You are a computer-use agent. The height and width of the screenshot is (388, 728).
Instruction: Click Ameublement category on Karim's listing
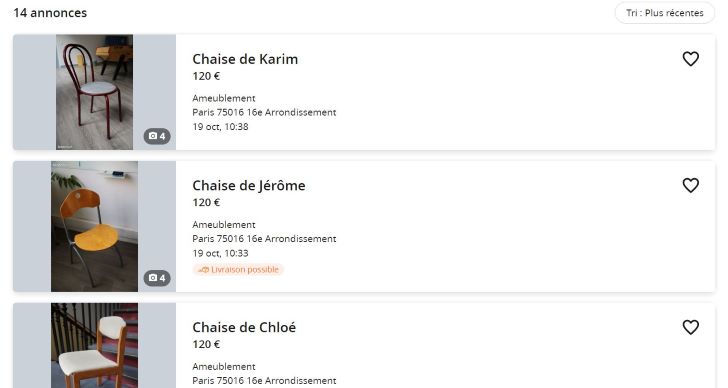[224, 98]
